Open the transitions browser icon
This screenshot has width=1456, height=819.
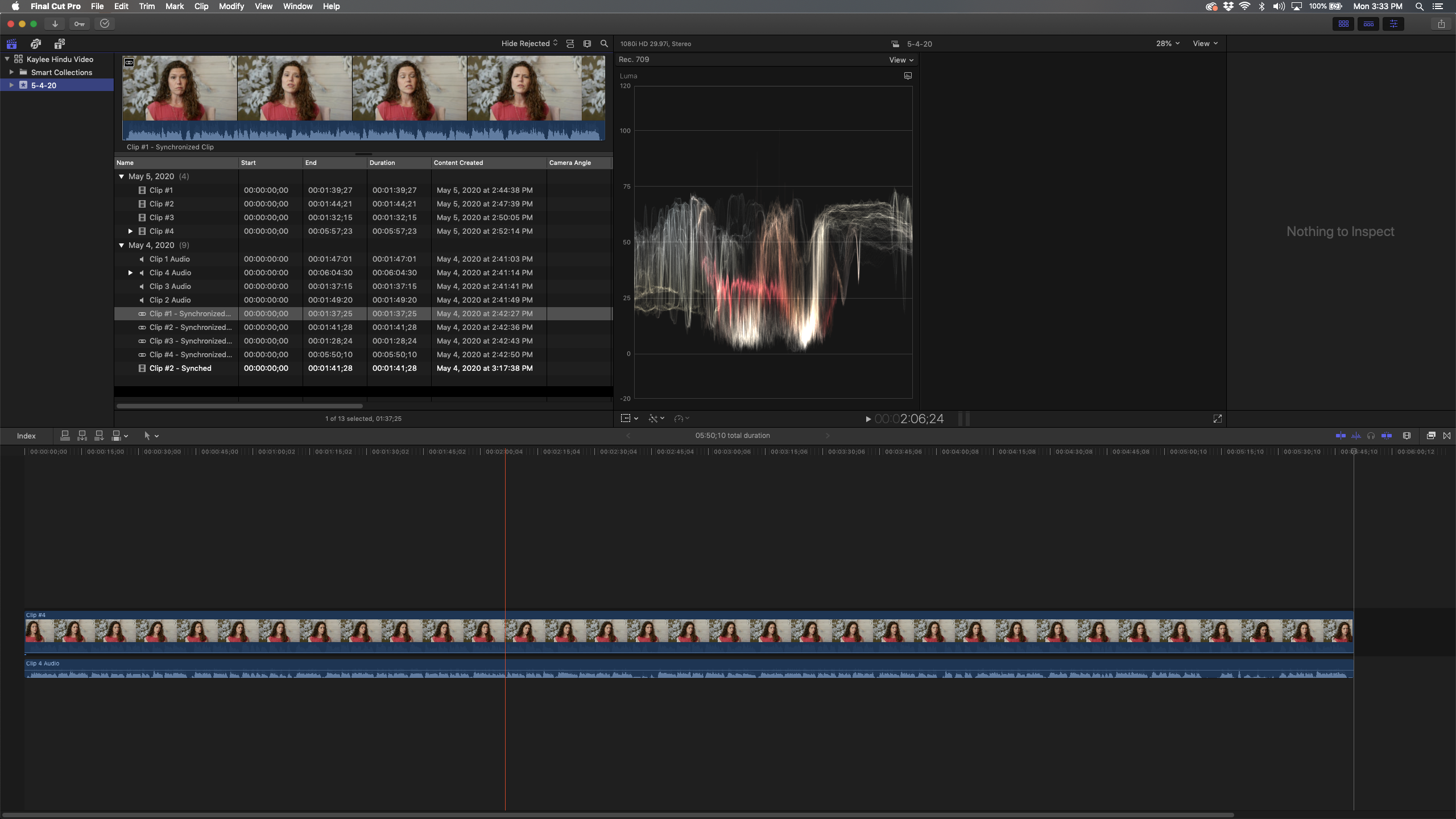[1447, 436]
